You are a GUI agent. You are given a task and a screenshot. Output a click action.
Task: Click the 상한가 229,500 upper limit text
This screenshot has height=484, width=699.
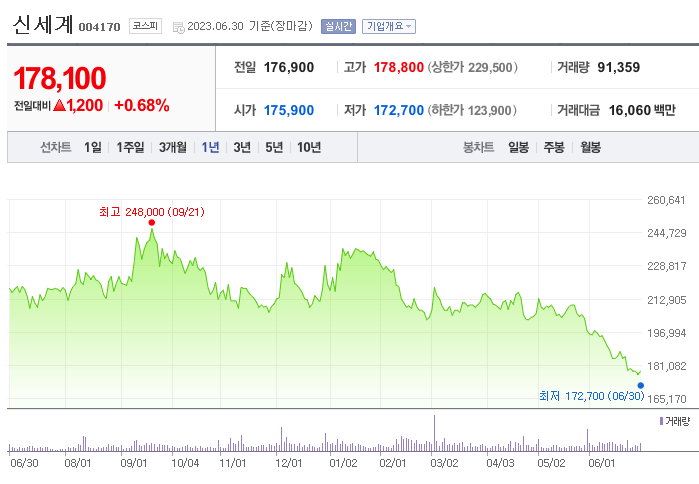click(473, 67)
